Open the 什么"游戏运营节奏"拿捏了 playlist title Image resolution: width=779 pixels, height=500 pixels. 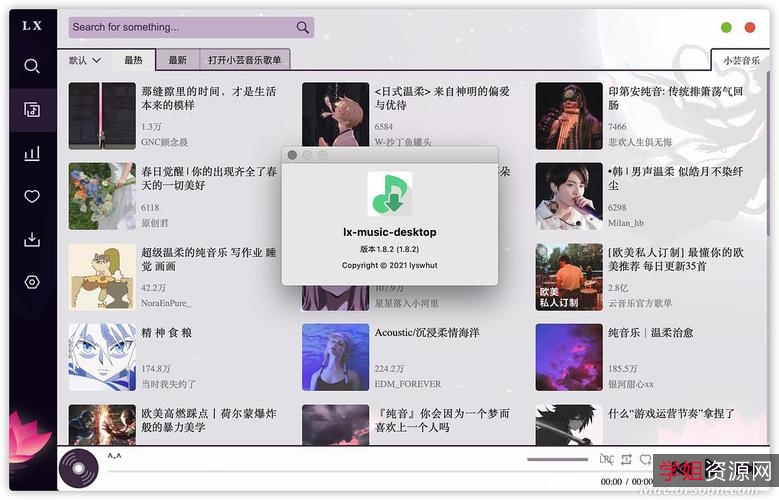671,413
